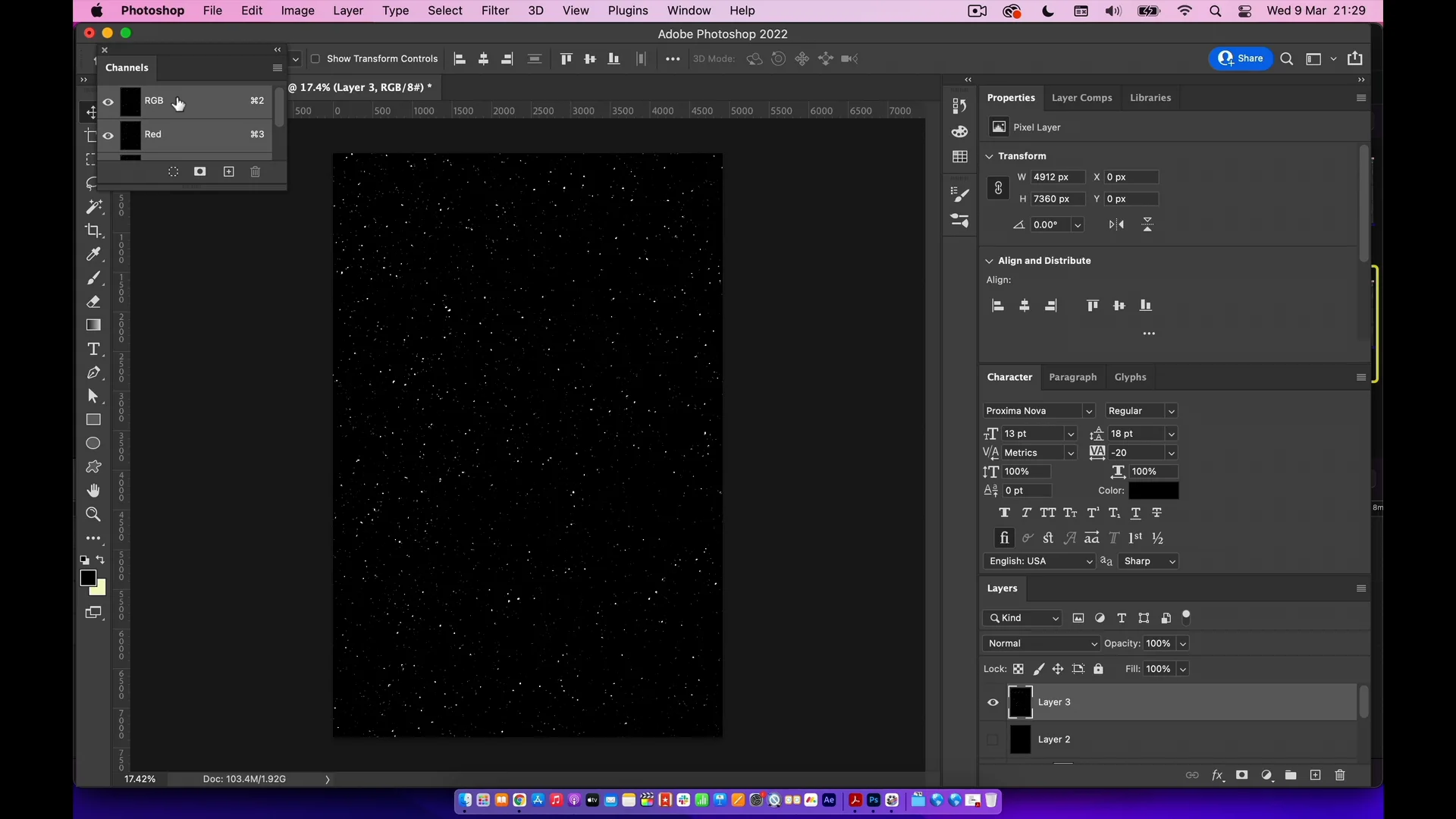Select the Crop tool
The height and width of the screenshot is (819, 1456).
(x=93, y=231)
